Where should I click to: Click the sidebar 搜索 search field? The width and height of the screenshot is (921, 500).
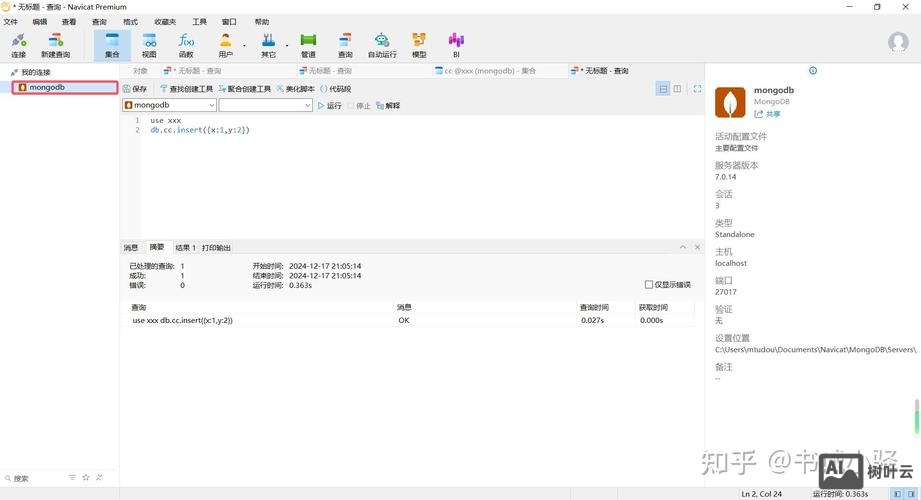(35, 478)
